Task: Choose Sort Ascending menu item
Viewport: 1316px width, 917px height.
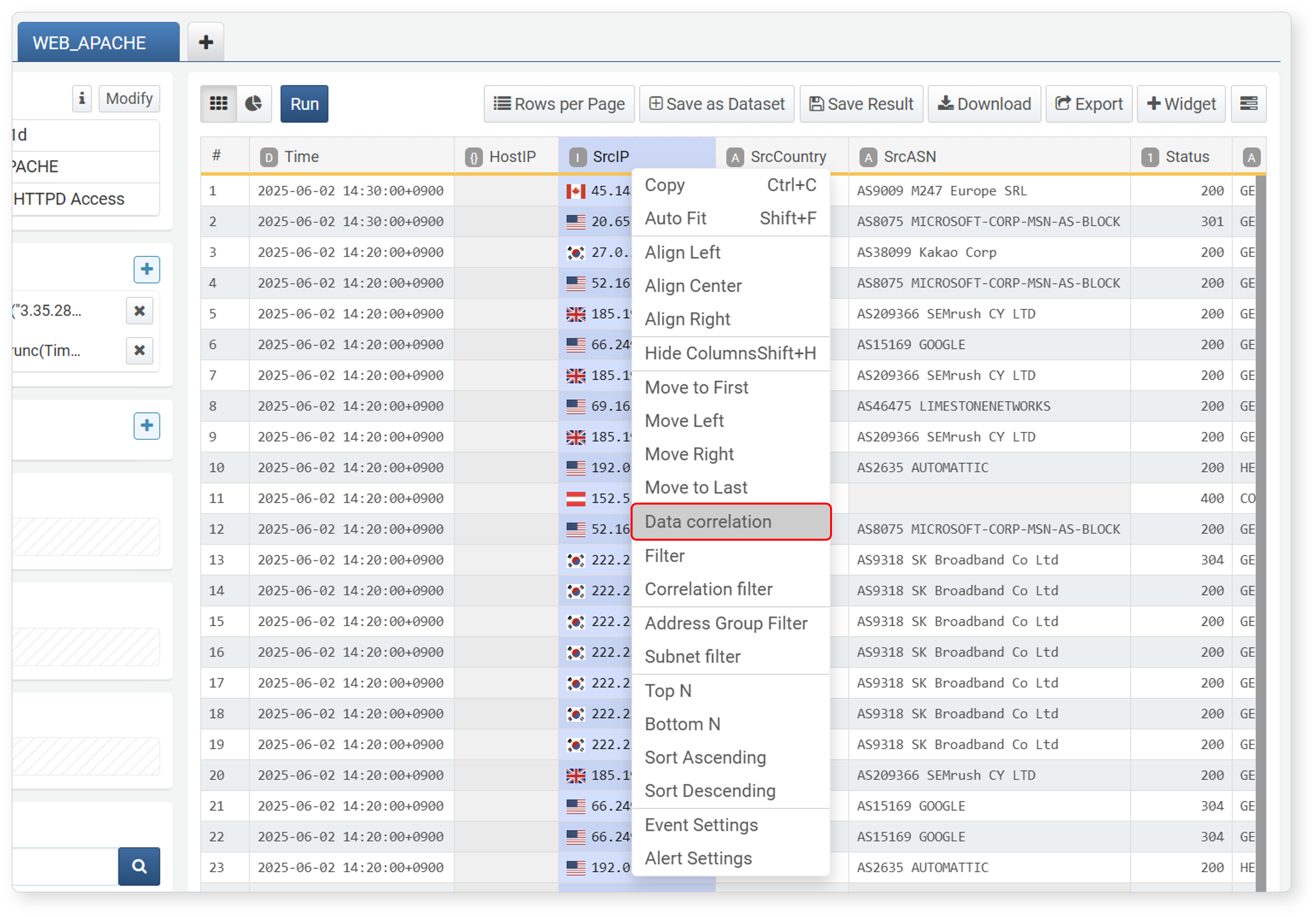Action: tap(730, 758)
